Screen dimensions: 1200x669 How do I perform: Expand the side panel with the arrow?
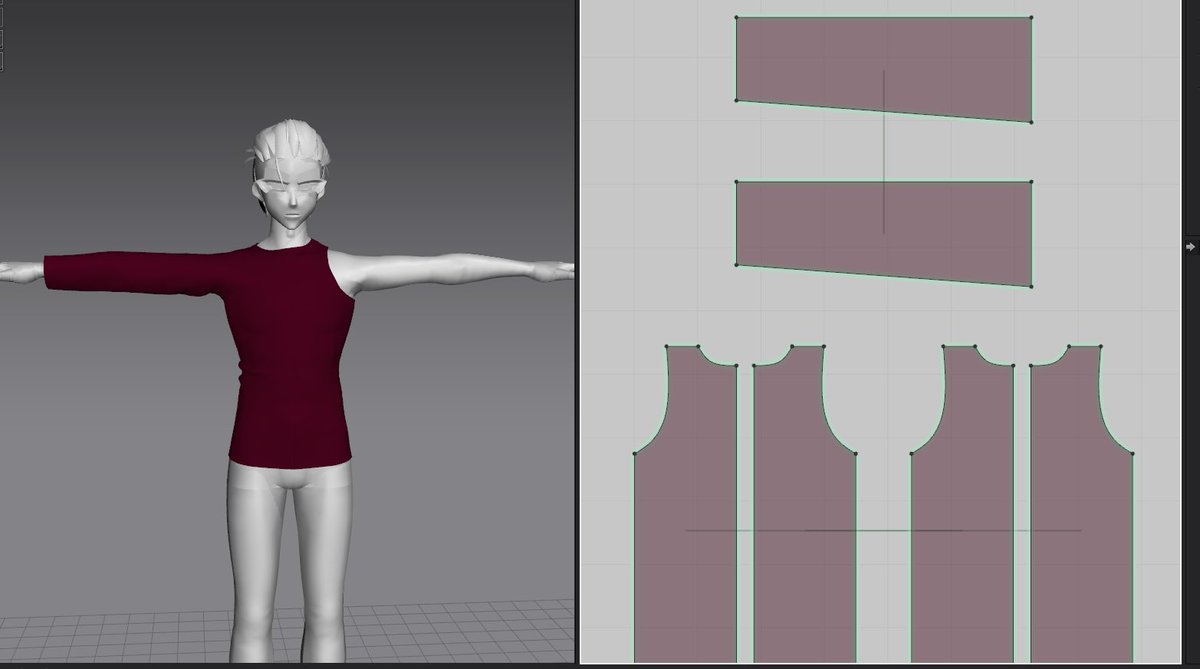1191,246
